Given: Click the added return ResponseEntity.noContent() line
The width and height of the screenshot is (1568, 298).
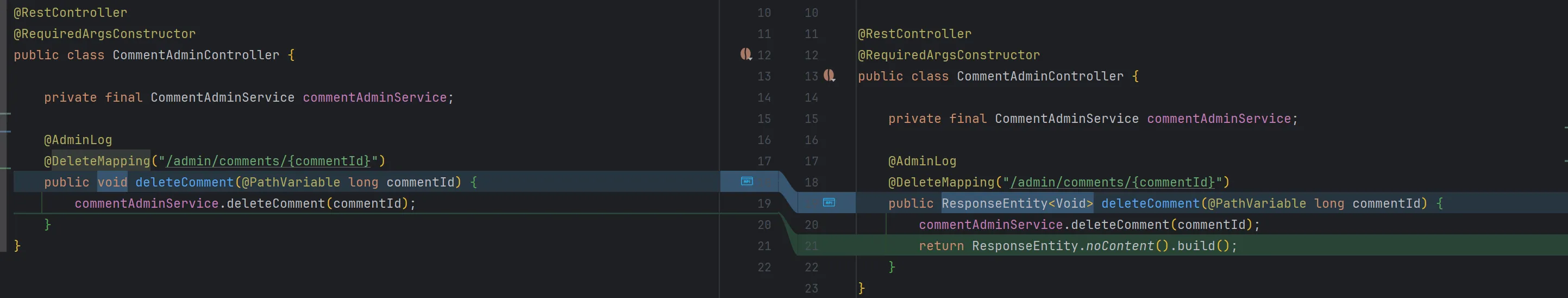Looking at the screenshot, I should [x=1077, y=246].
